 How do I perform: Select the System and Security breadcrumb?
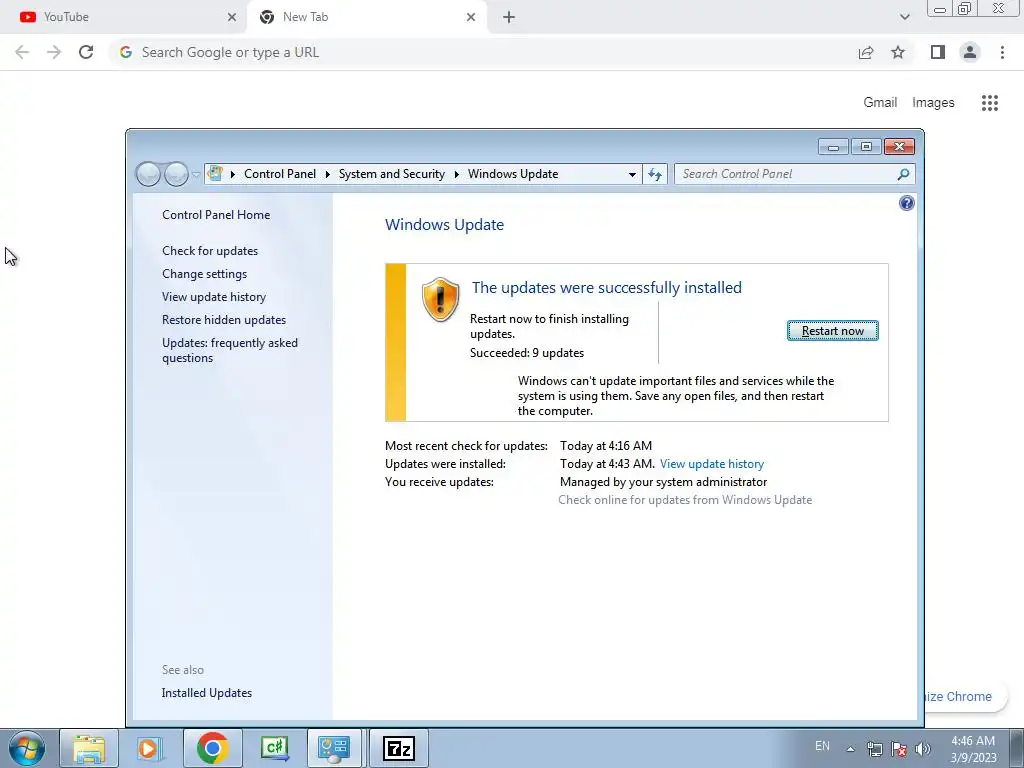pyautogui.click(x=391, y=174)
